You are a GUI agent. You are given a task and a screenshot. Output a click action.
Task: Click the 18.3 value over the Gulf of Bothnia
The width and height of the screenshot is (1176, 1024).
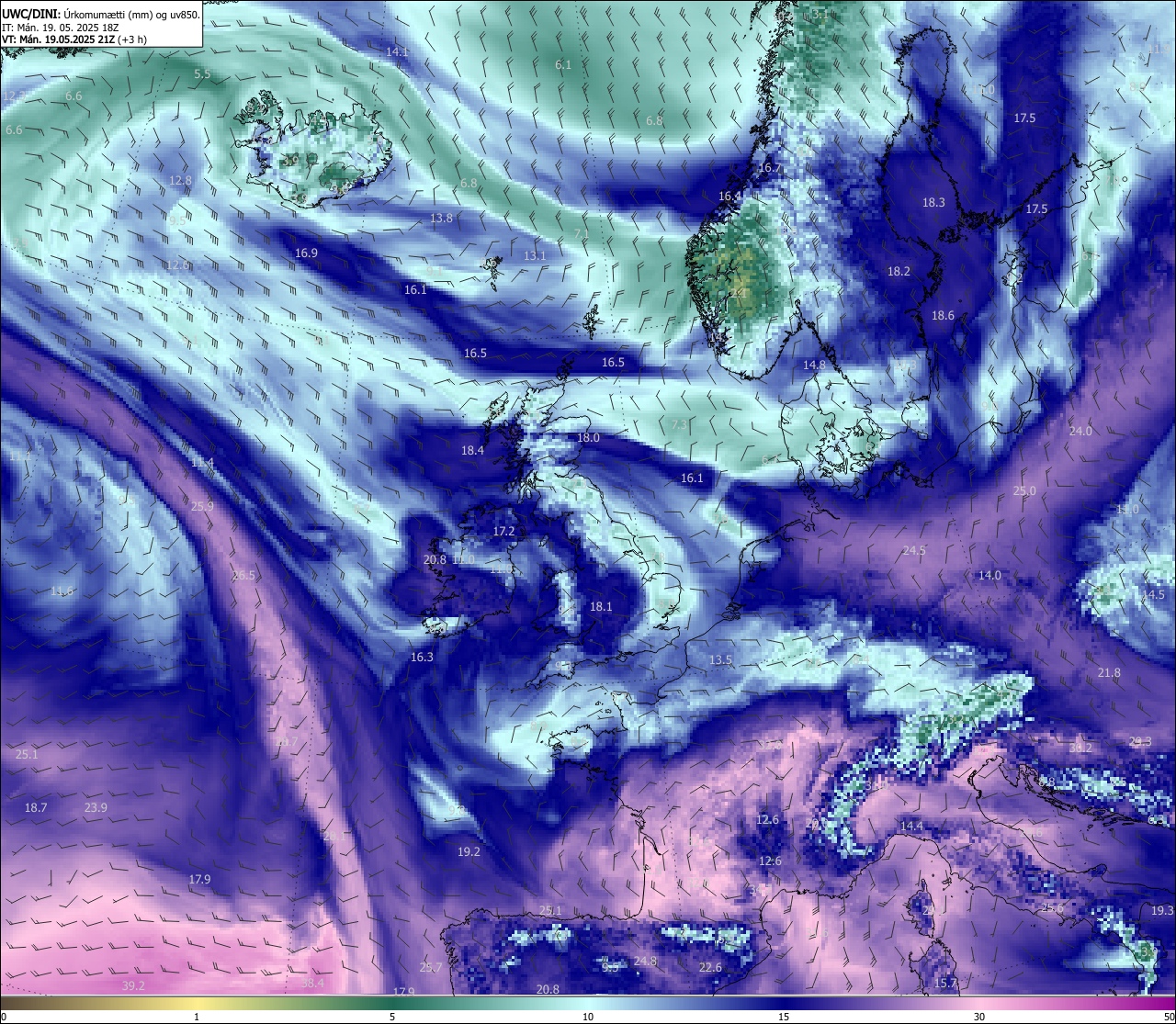[933, 202]
